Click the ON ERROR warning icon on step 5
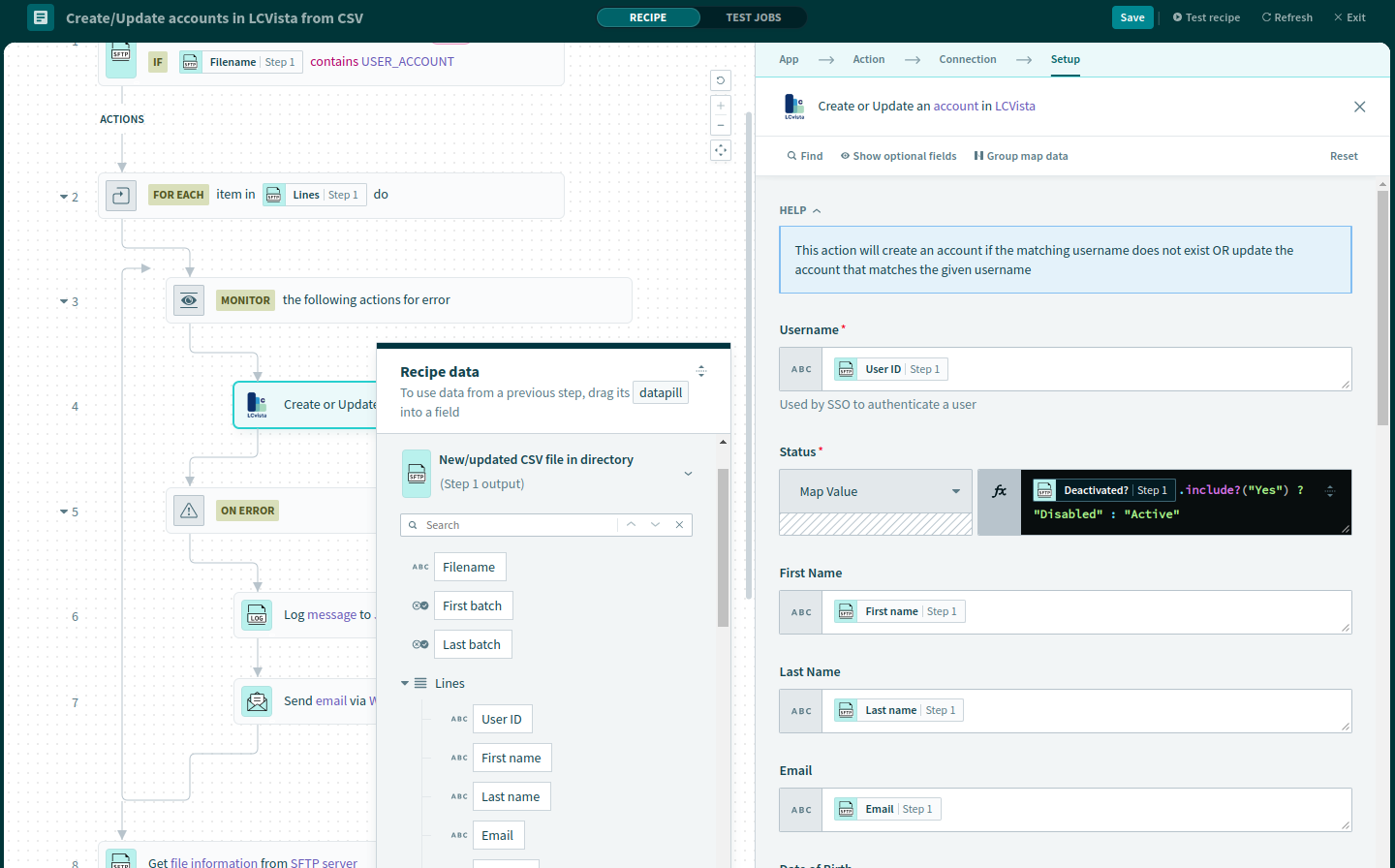This screenshot has width=1395, height=868. point(188,511)
